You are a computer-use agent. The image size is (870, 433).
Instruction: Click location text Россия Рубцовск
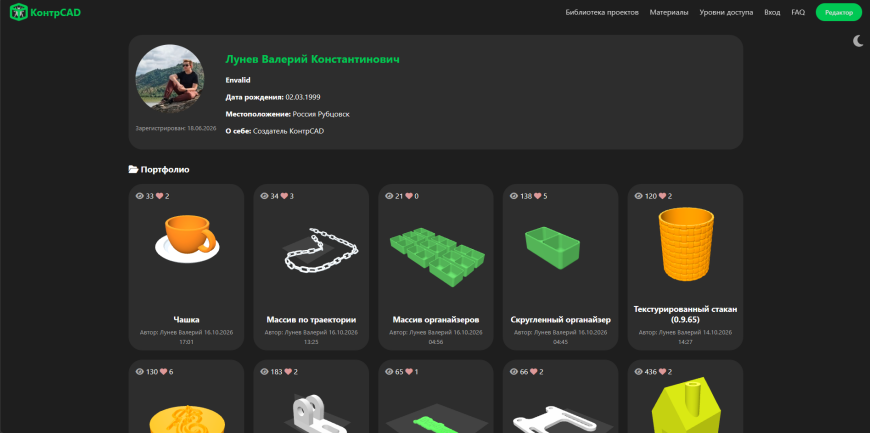tap(321, 114)
